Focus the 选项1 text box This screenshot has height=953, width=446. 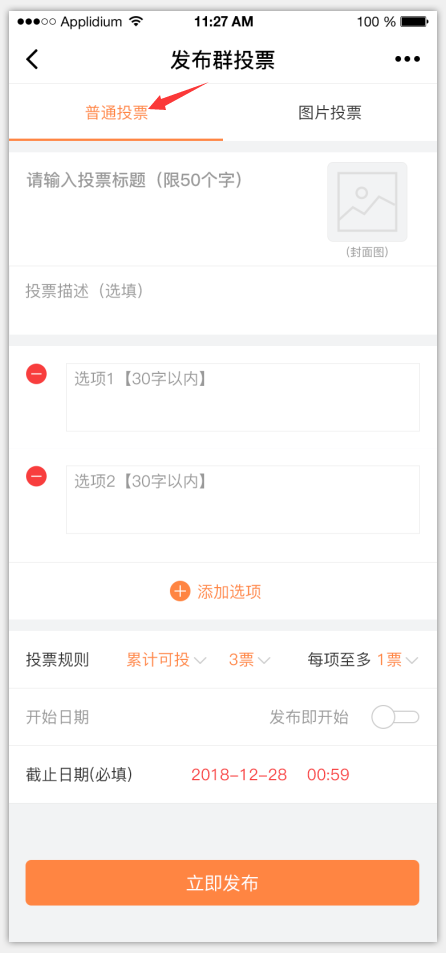(243, 397)
